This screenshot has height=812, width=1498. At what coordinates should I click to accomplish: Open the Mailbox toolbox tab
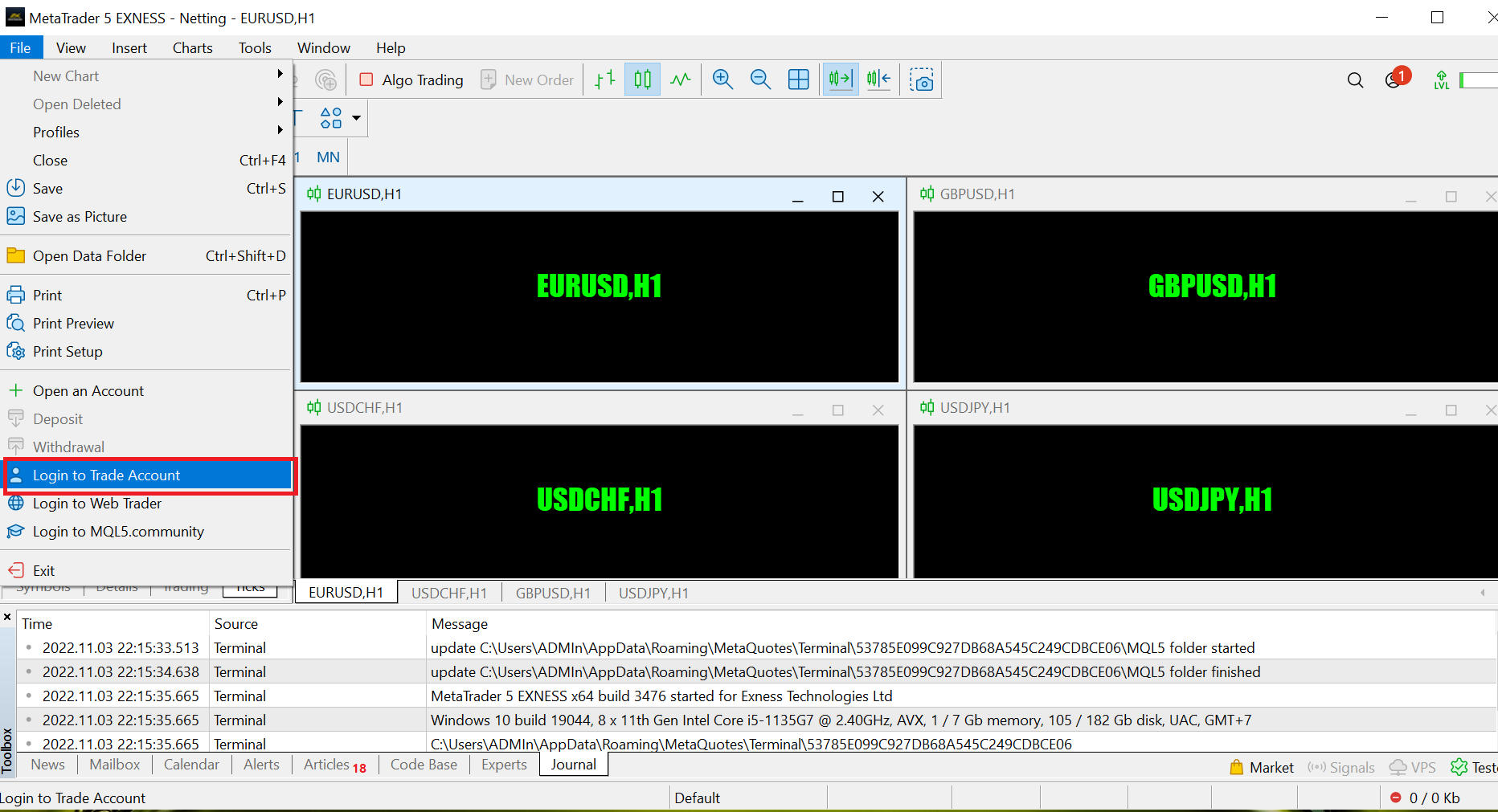(115, 765)
